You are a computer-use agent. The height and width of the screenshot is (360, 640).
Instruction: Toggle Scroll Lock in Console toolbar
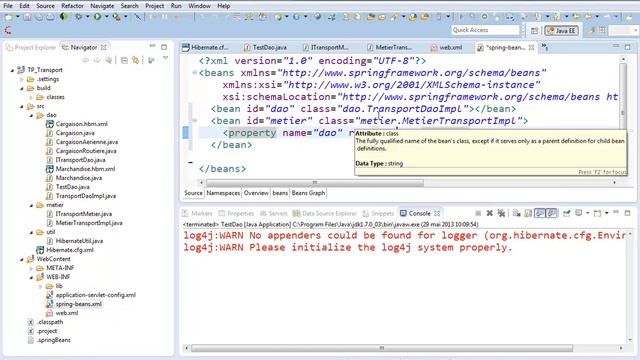tap(528, 213)
